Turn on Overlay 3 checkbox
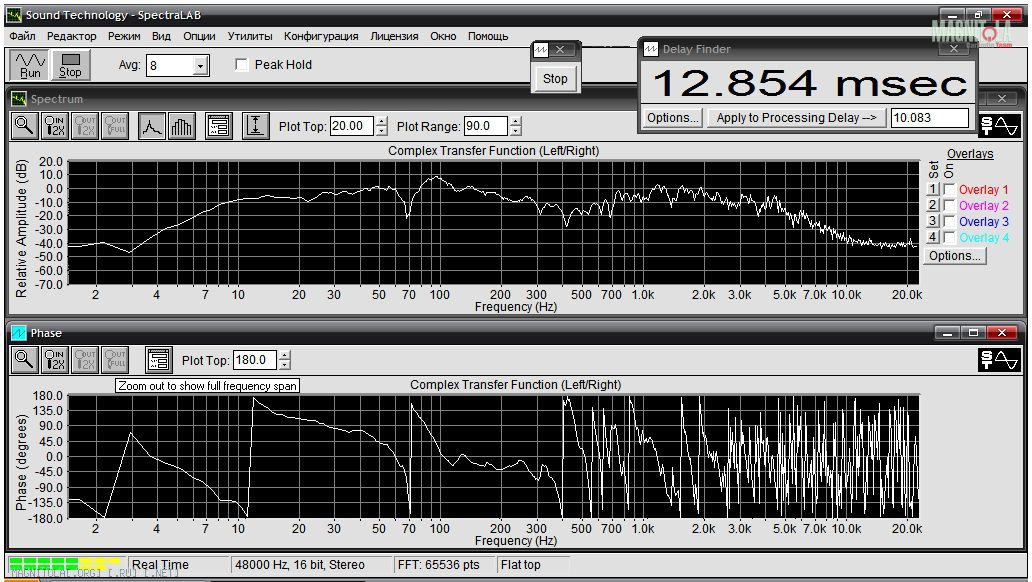Screen dimensions: 1032x582 (949, 221)
